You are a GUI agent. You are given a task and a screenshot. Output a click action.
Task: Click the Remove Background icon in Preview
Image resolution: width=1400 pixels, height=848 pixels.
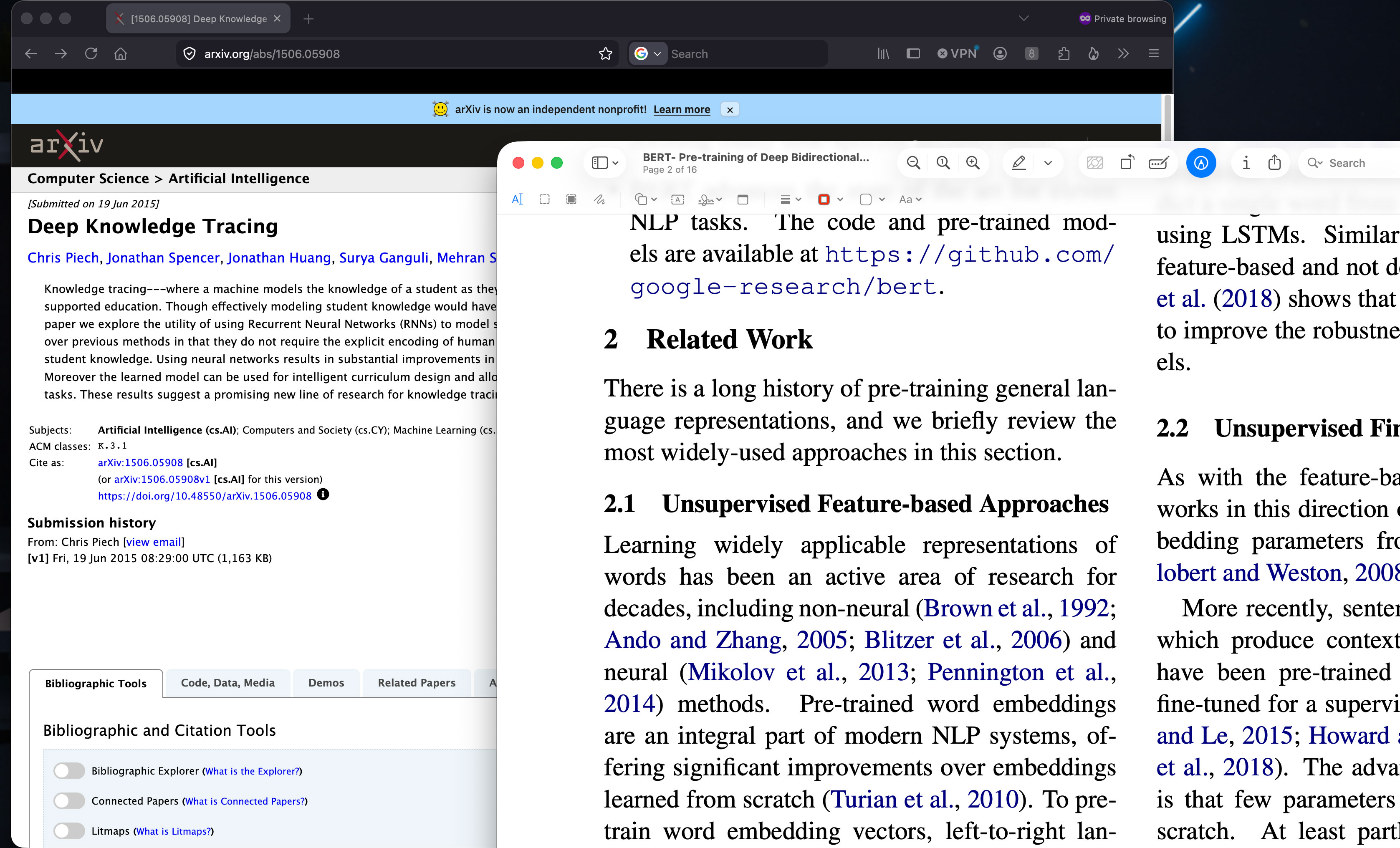tap(1094, 163)
